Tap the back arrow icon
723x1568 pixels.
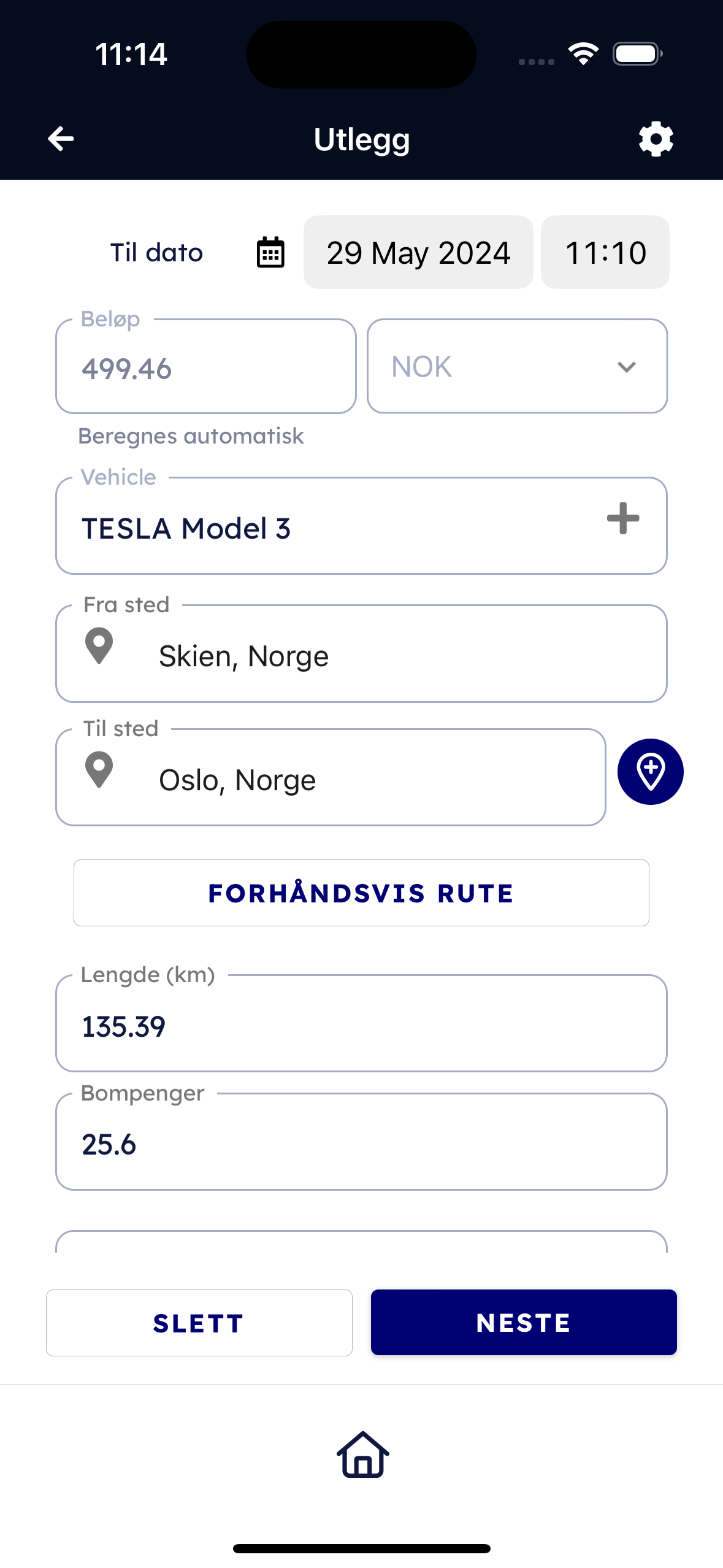61,139
